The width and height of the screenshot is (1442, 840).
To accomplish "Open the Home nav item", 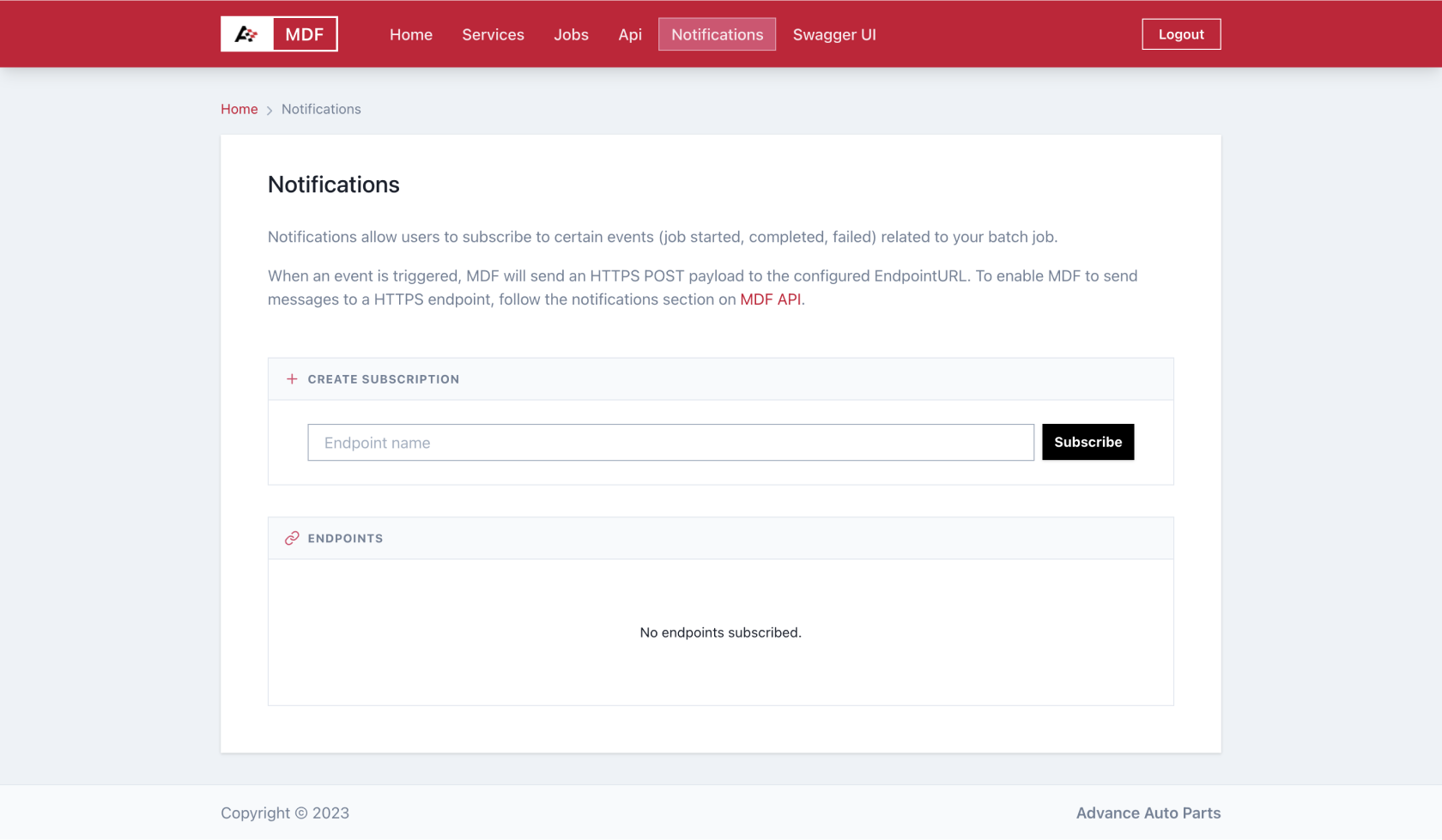I will [411, 34].
